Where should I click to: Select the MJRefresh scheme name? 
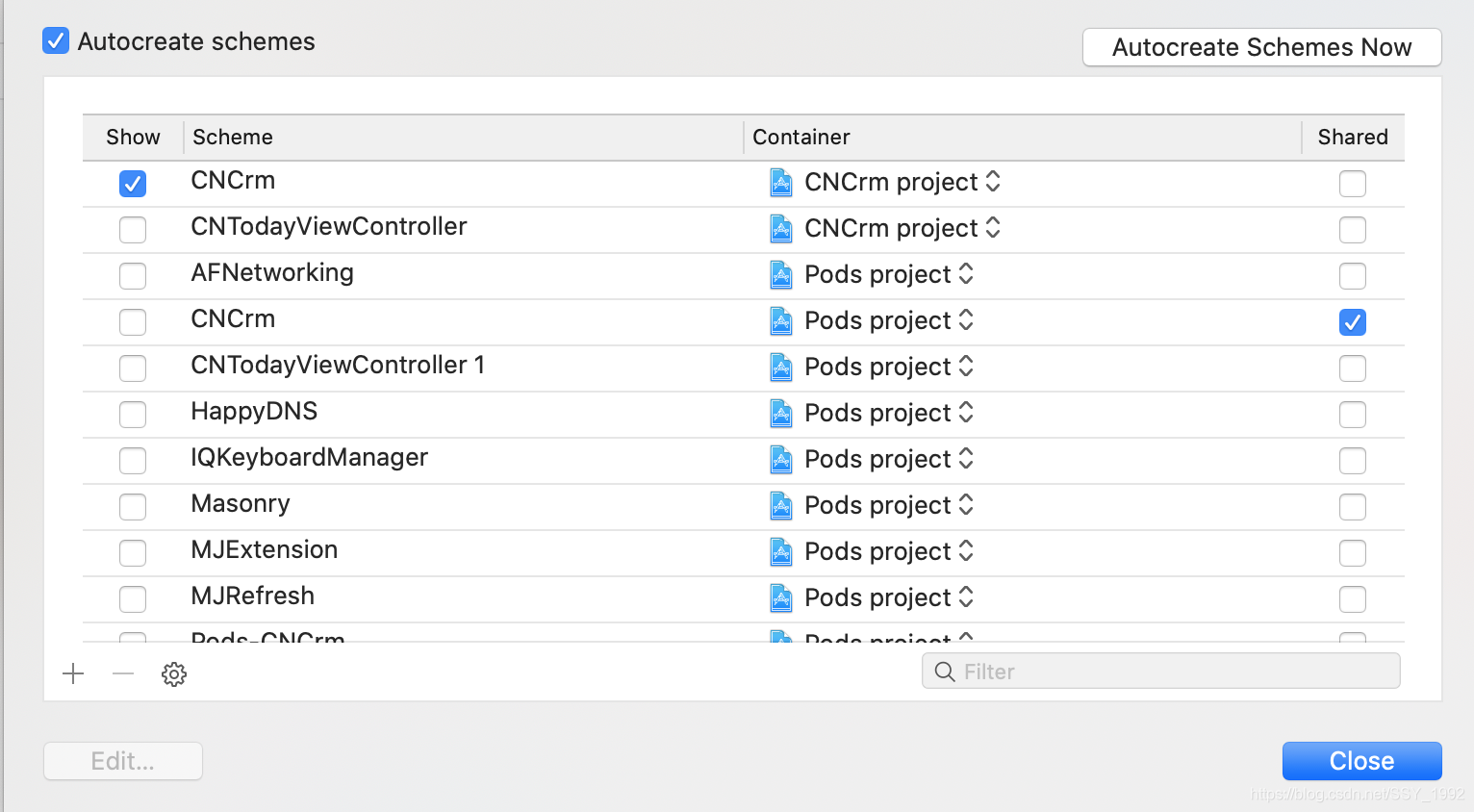pyautogui.click(x=253, y=596)
